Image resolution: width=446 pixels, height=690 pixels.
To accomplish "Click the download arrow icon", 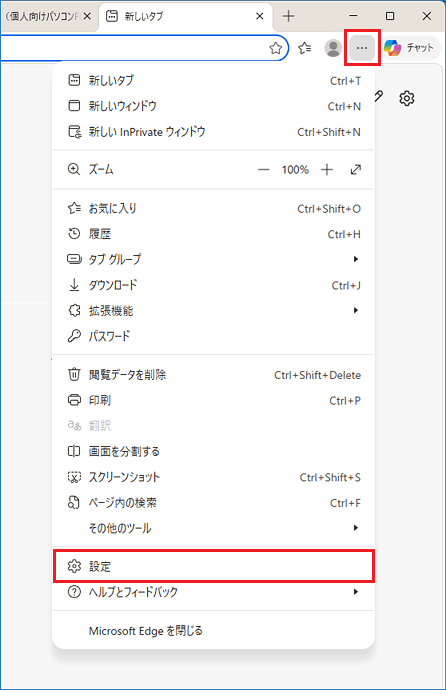I will 74,285.
